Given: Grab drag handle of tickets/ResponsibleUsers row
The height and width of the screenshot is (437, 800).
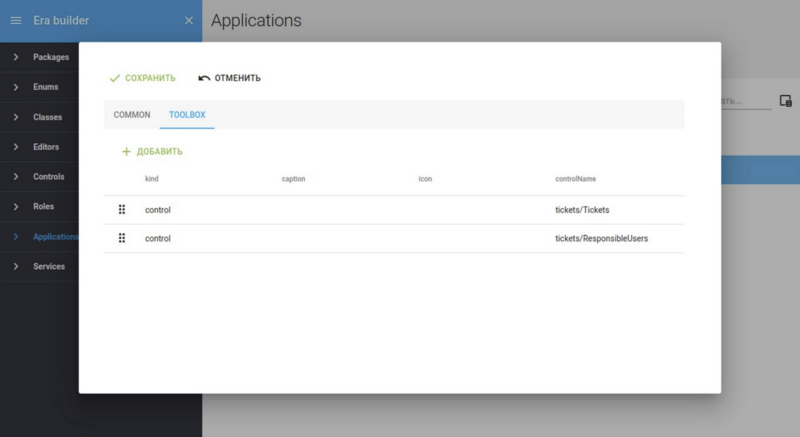Looking at the screenshot, I should (122, 238).
